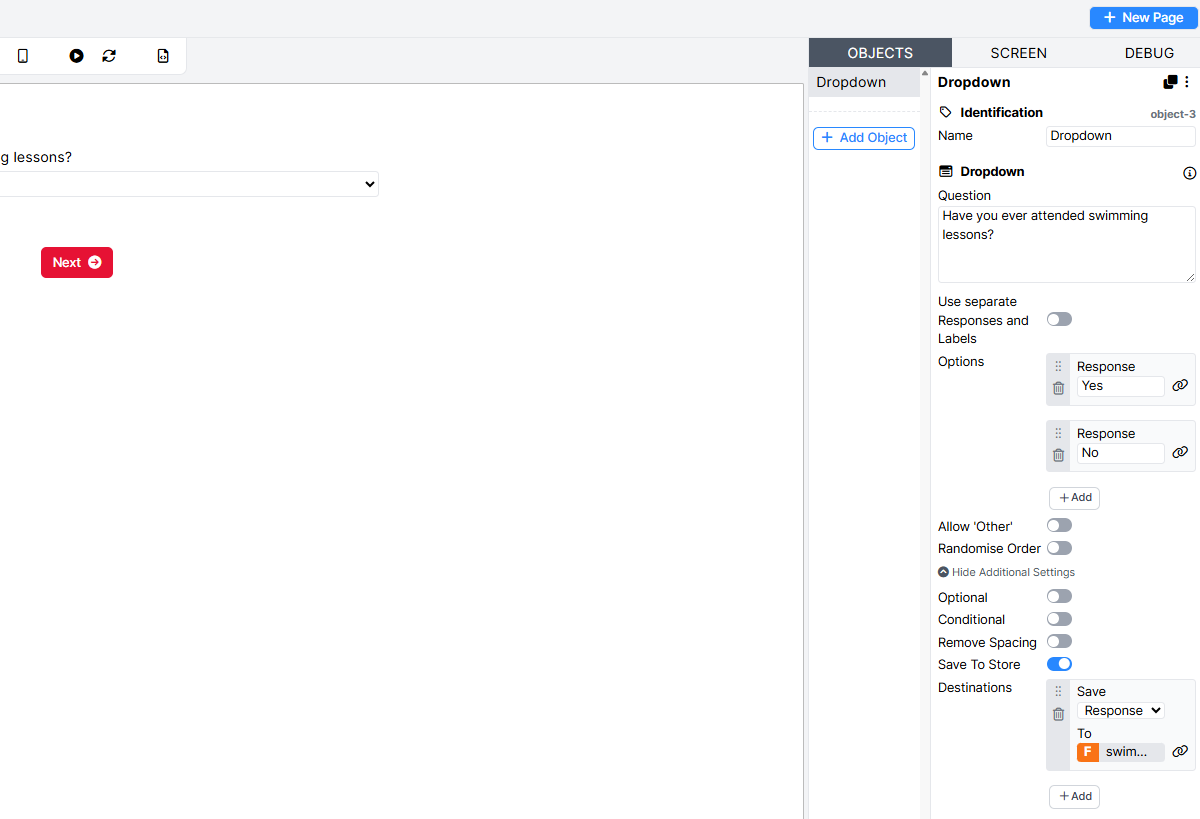Enable Allow 'Other' option
Screen dimensions: 1200x819
click(1059, 525)
